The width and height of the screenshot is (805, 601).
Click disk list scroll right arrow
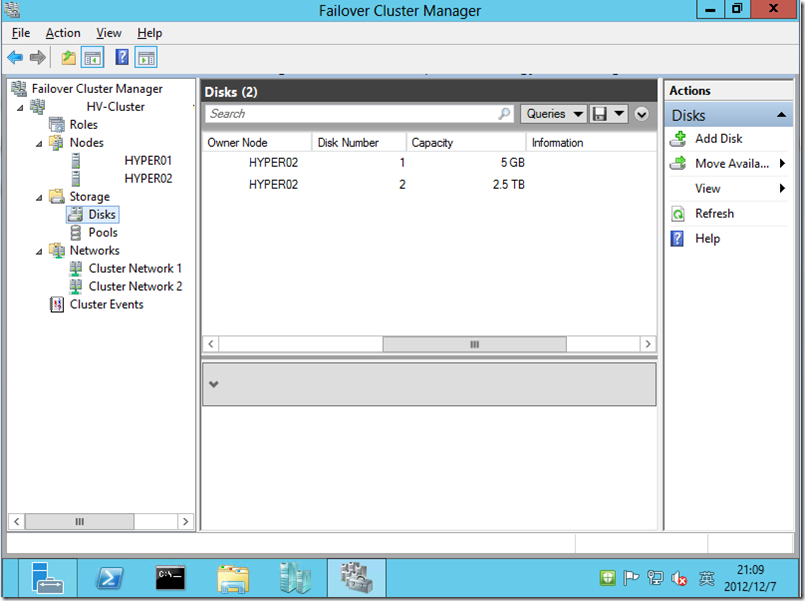coord(648,344)
